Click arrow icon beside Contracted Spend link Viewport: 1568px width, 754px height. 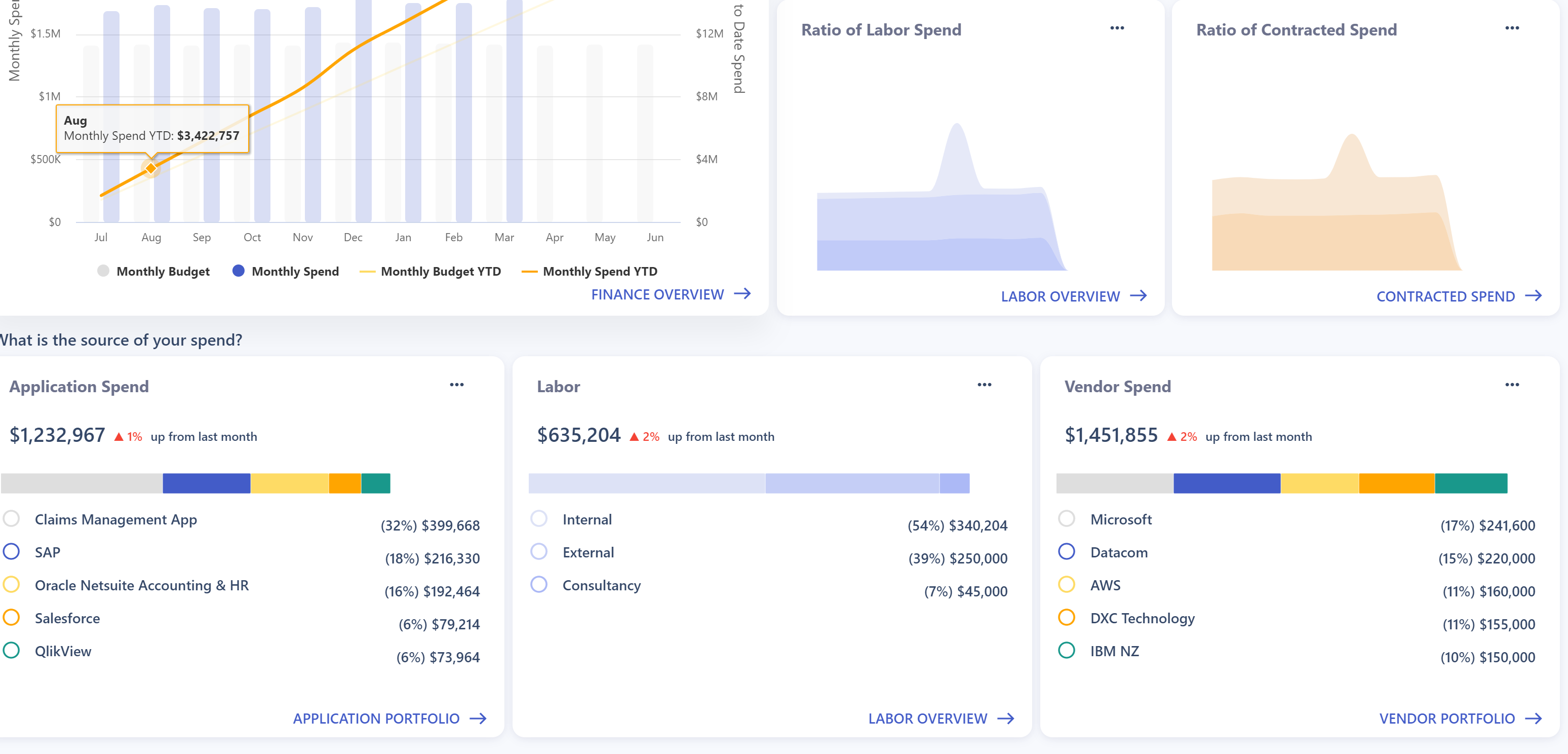click(1533, 296)
